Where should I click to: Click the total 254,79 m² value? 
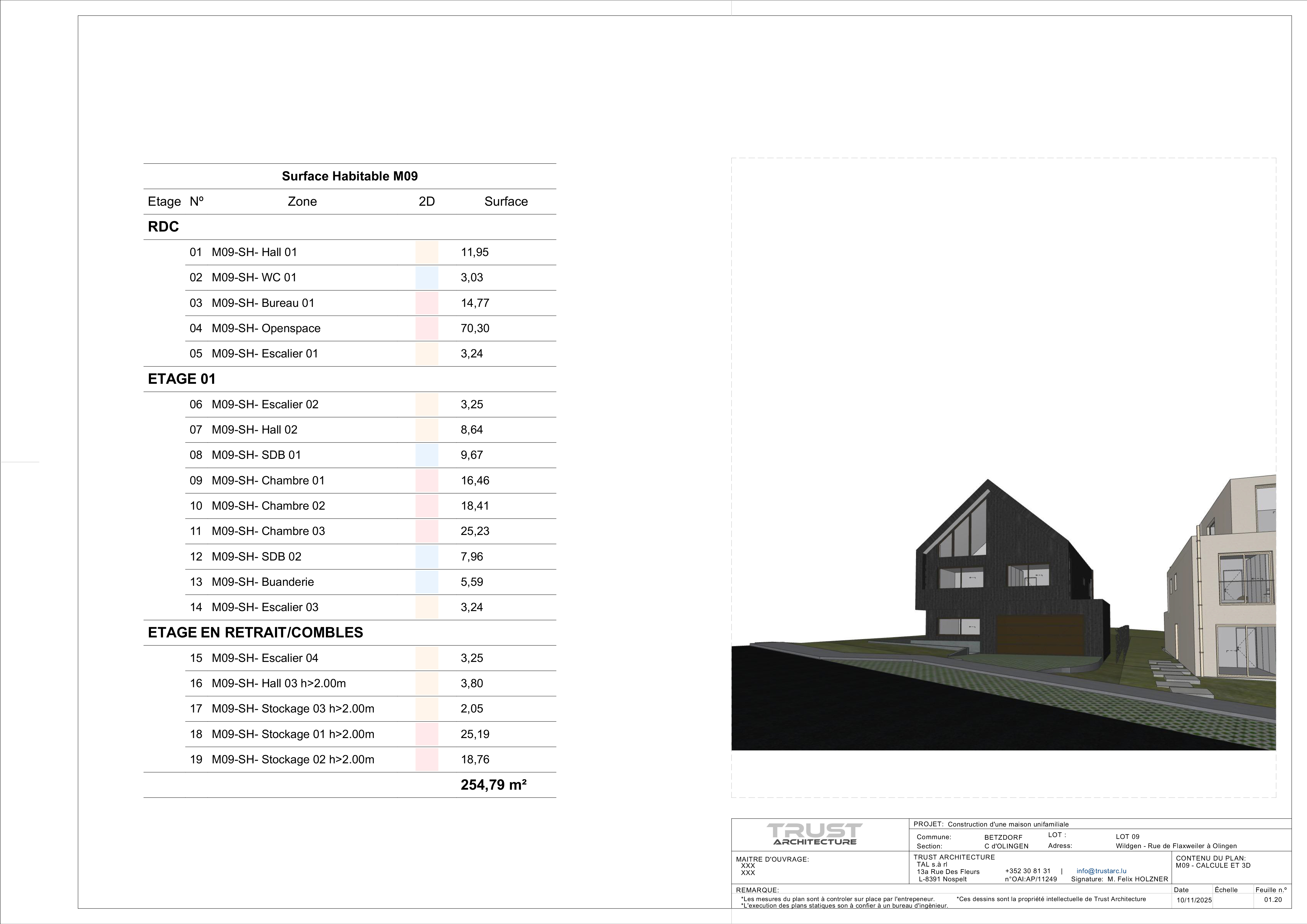coord(493,785)
